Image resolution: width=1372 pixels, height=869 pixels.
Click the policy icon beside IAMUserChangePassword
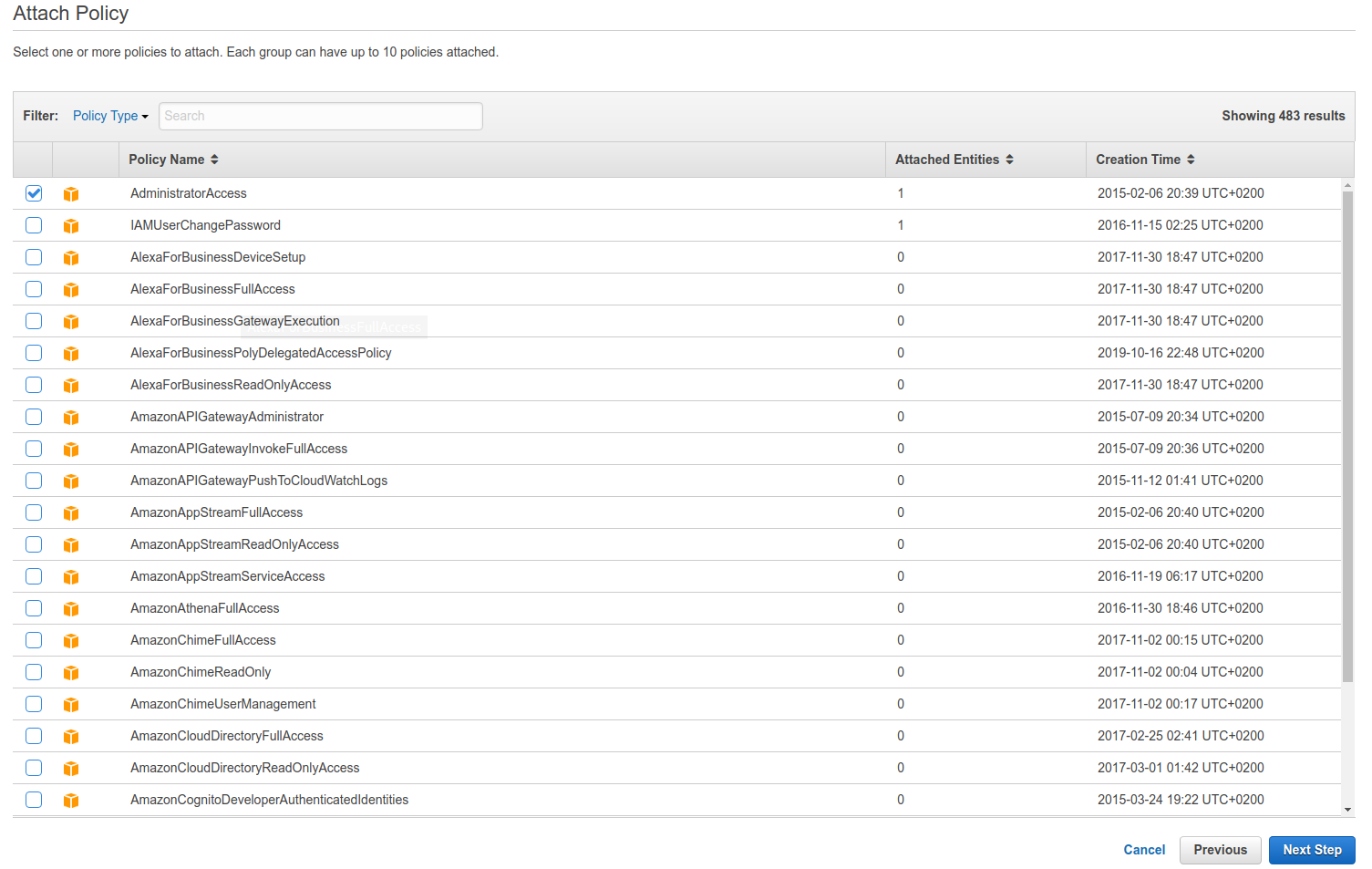coord(71,226)
